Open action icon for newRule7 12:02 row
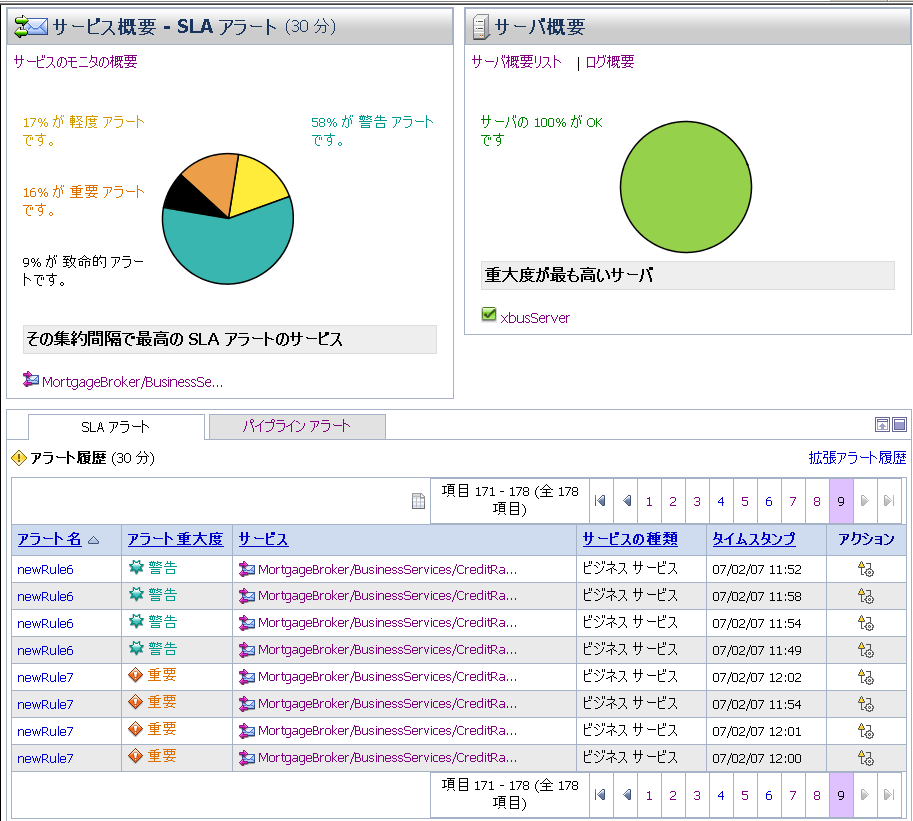Image resolution: width=913 pixels, height=821 pixels. tap(866, 677)
